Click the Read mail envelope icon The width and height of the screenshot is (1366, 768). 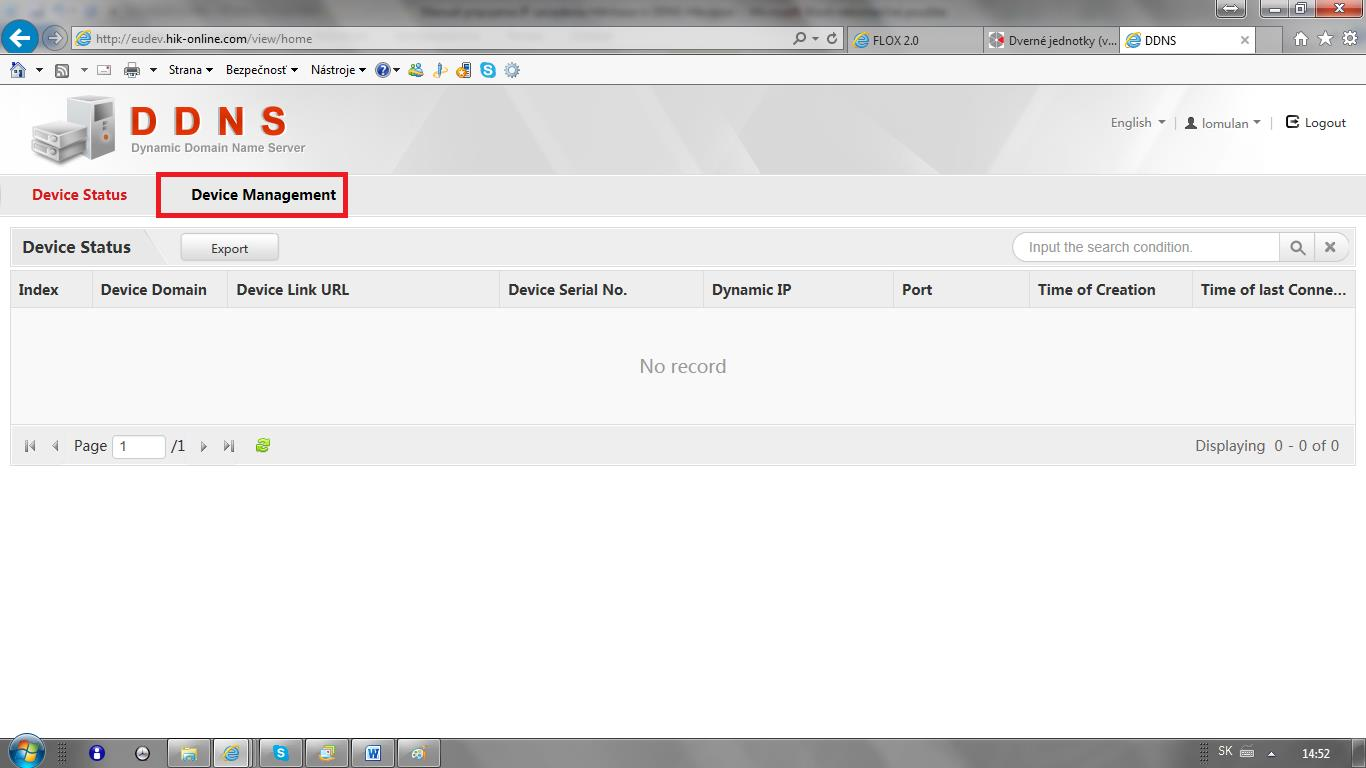[x=103, y=70]
